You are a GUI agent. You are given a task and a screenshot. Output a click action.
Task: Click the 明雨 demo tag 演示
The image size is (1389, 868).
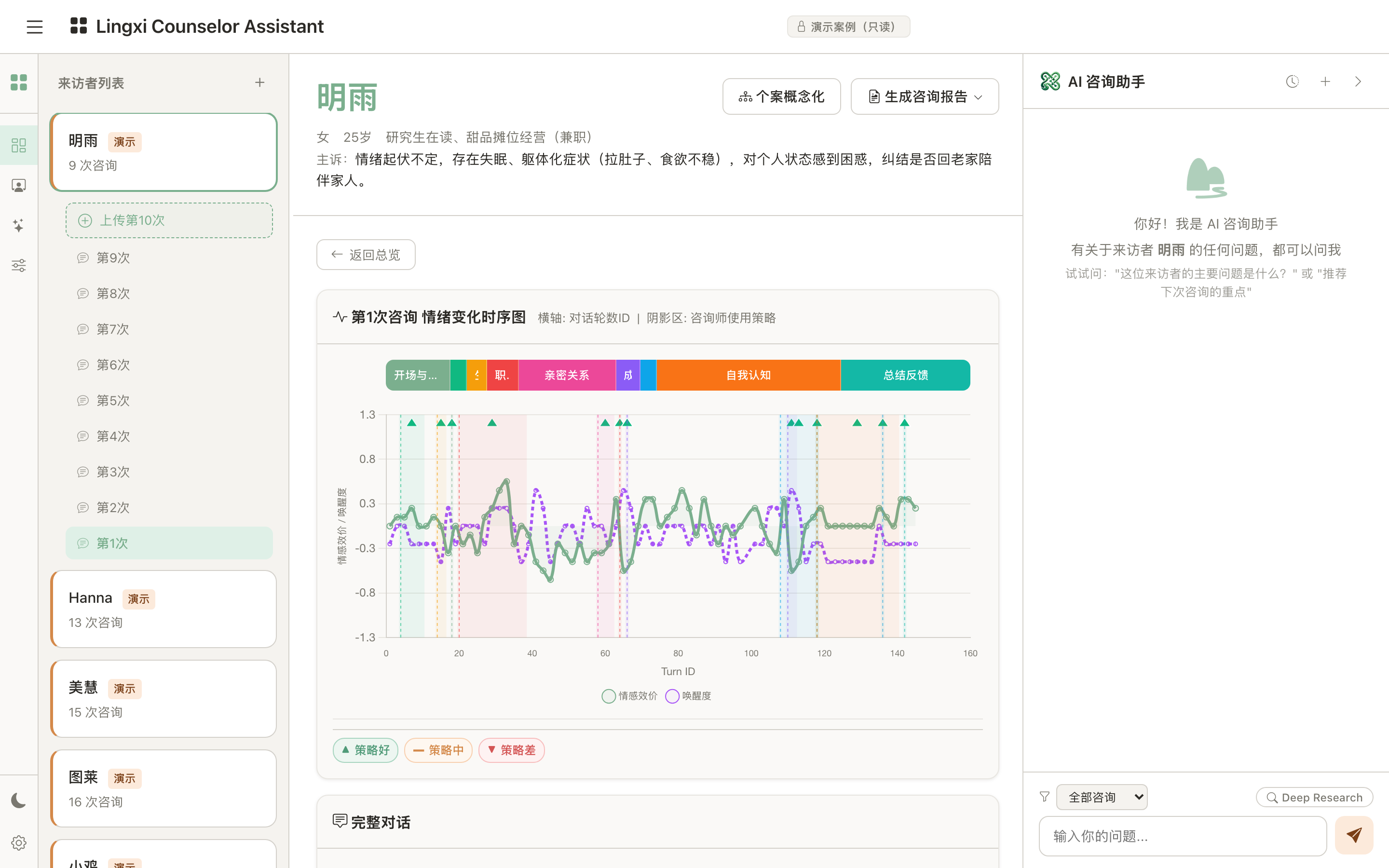[124, 142]
